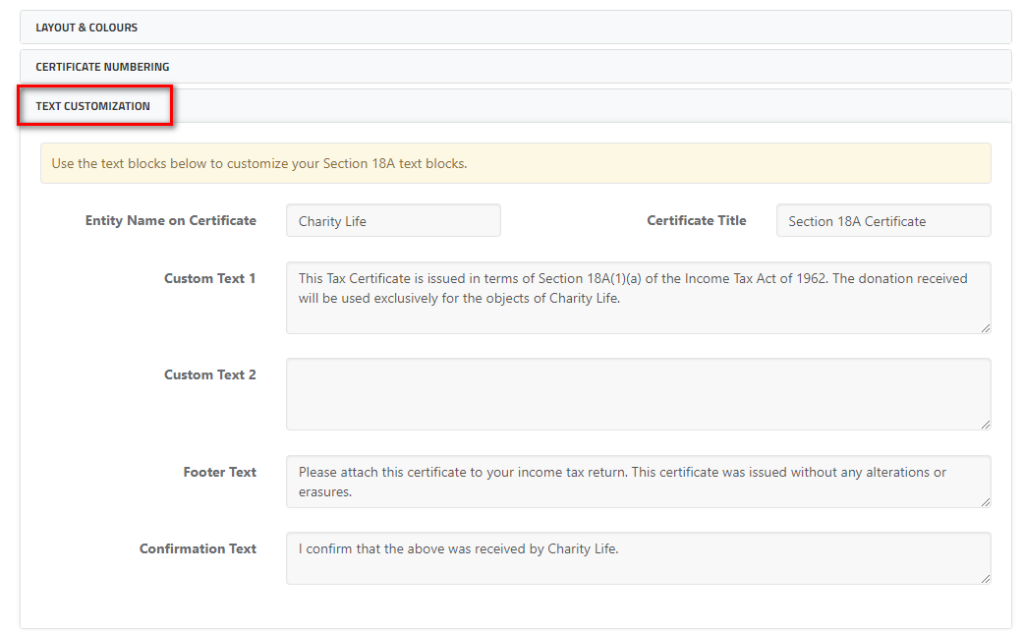Click the Custom Text 2 label
Viewport: 1024px width, 631px height.
click(210, 375)
